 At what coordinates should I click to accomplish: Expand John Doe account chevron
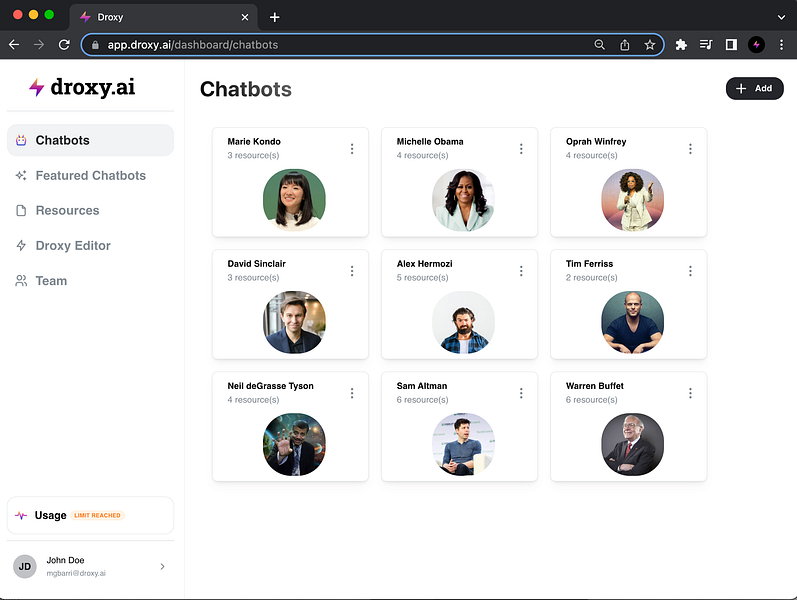tap(162, 566)
